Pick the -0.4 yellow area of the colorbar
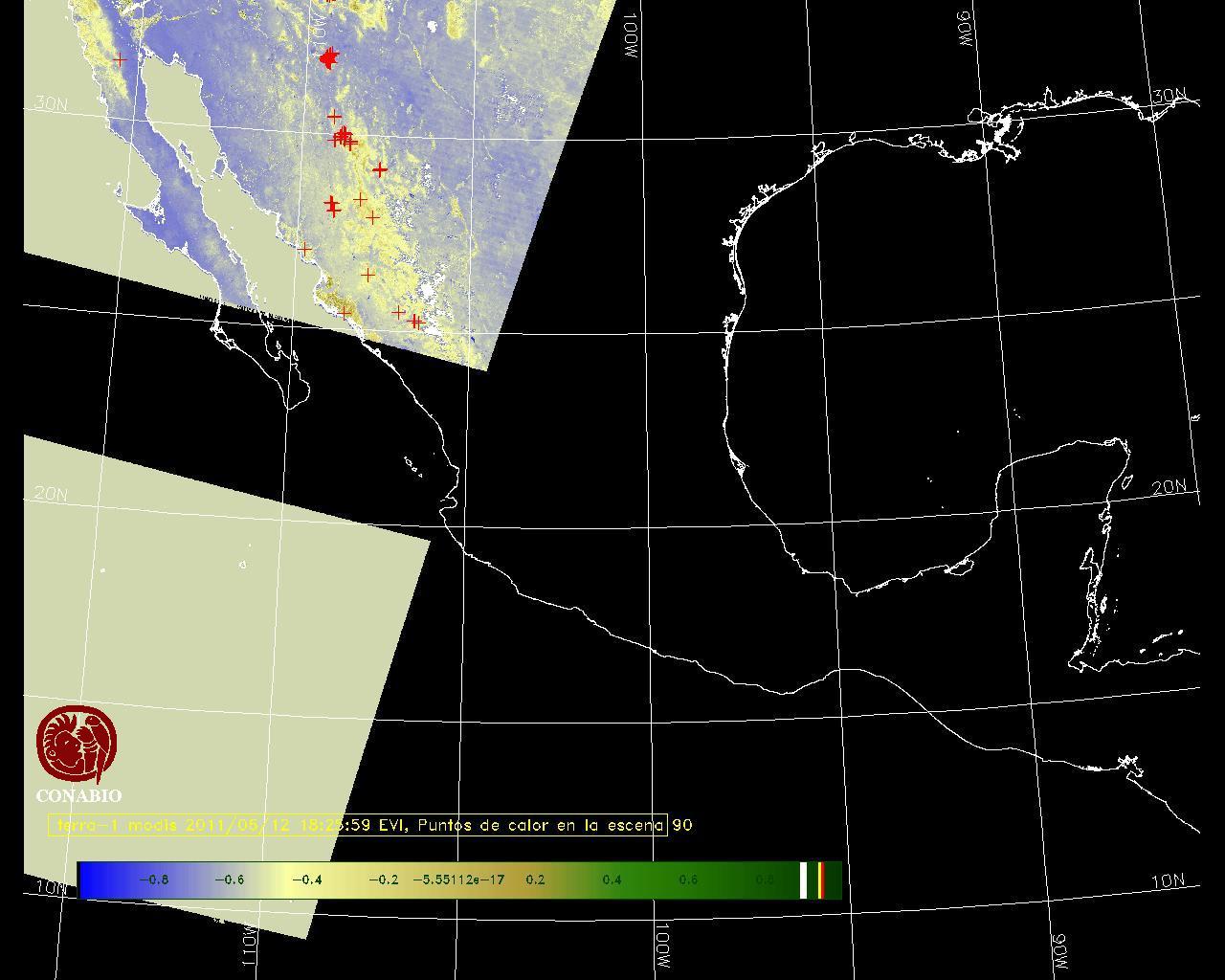Viewport: 1225px width, 980px height. 305,880
